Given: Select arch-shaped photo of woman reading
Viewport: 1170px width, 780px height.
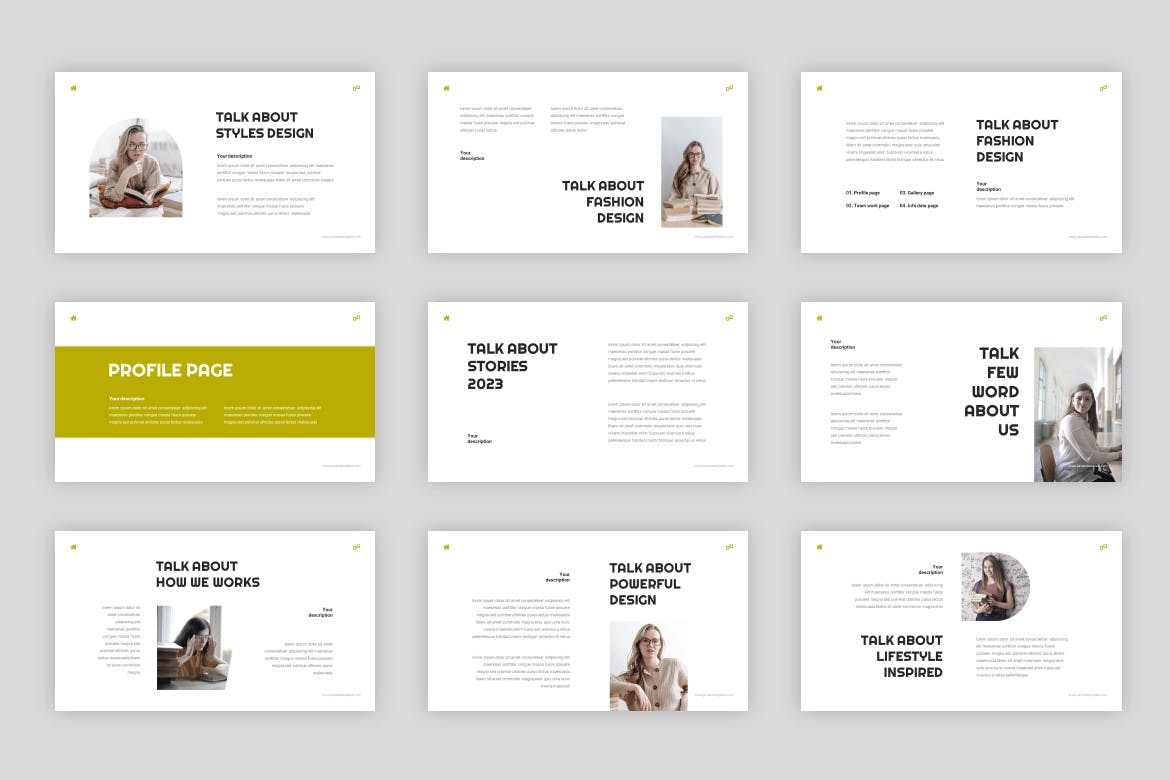Looking at the screenshot, I should (x=136, y=168).
